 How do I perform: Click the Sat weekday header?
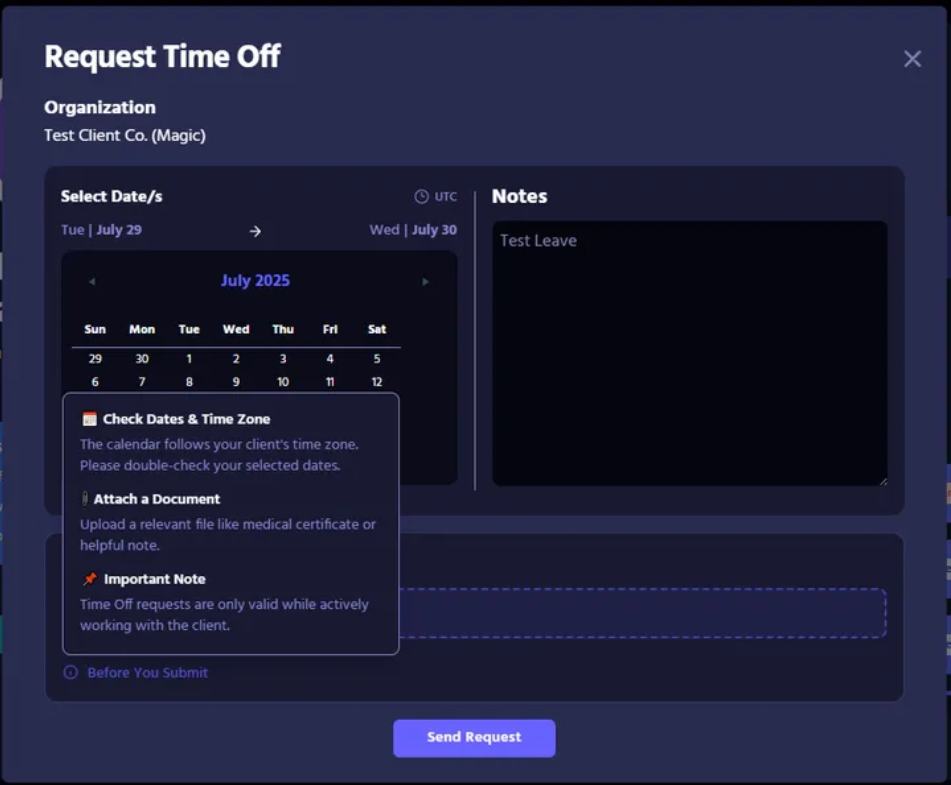click(377, 329)
